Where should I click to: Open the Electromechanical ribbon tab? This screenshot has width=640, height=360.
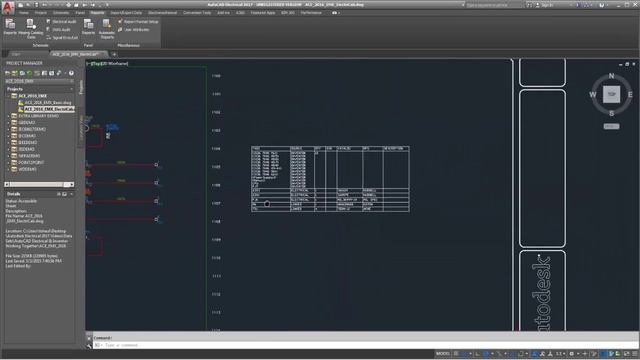pyautogui.click(x=162, y=13)
